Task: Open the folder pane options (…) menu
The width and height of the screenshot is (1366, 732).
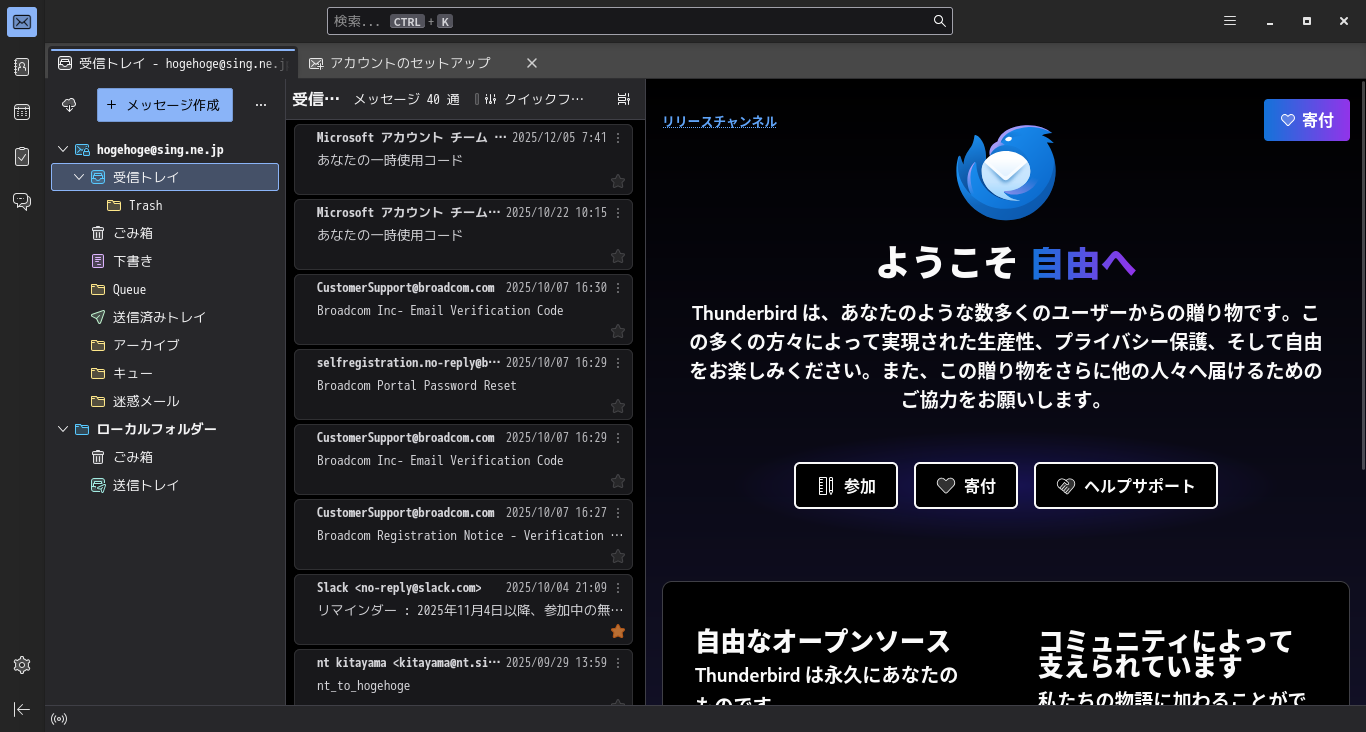Action: [x=261, y=105]
